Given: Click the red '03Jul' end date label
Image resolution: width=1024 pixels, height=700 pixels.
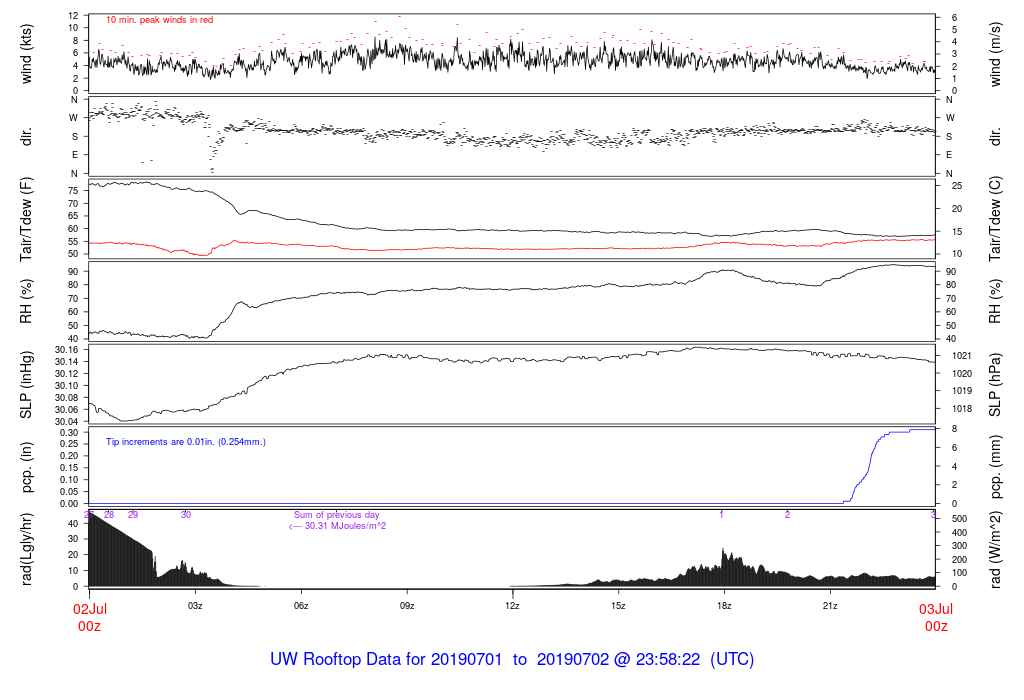Looking at the screenshot, I should pos(936,609).
